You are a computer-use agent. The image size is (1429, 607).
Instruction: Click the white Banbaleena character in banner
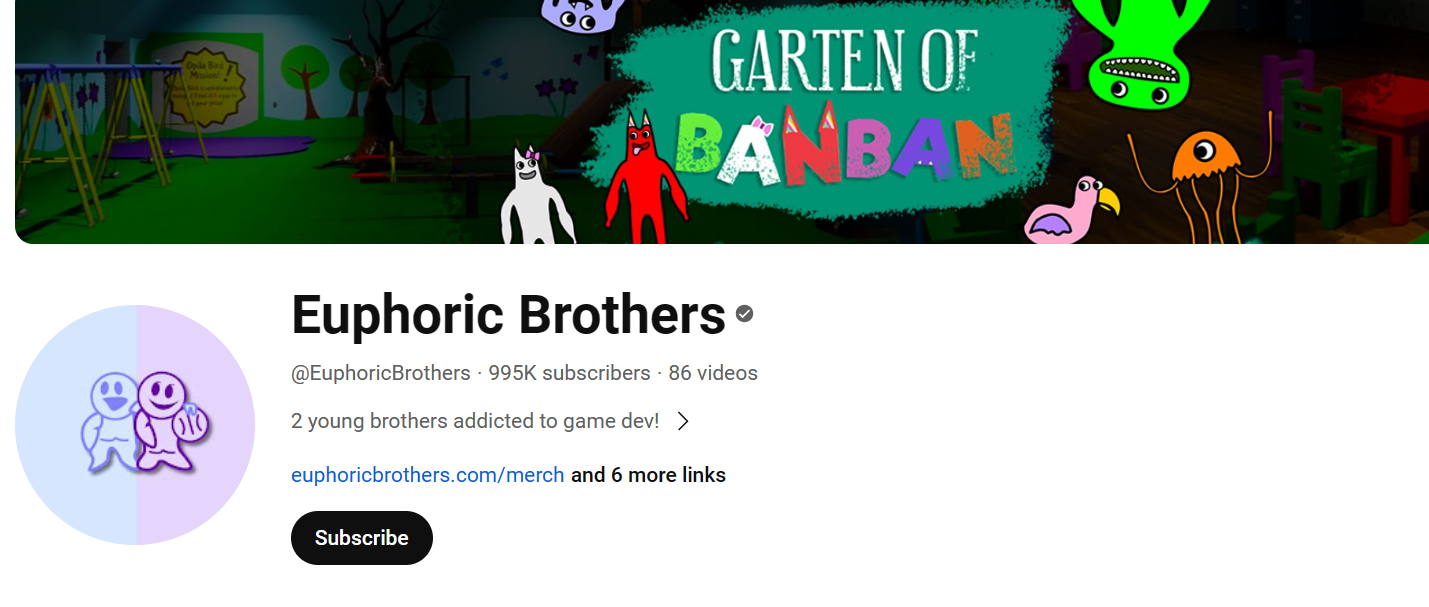pyautogui.click(x=535, y=195)
